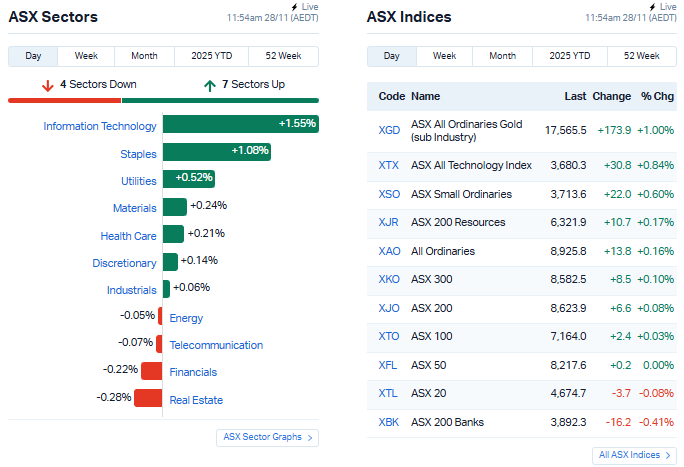Click the Live lightning icon in ASX Sectors

[x=293, y=7]
